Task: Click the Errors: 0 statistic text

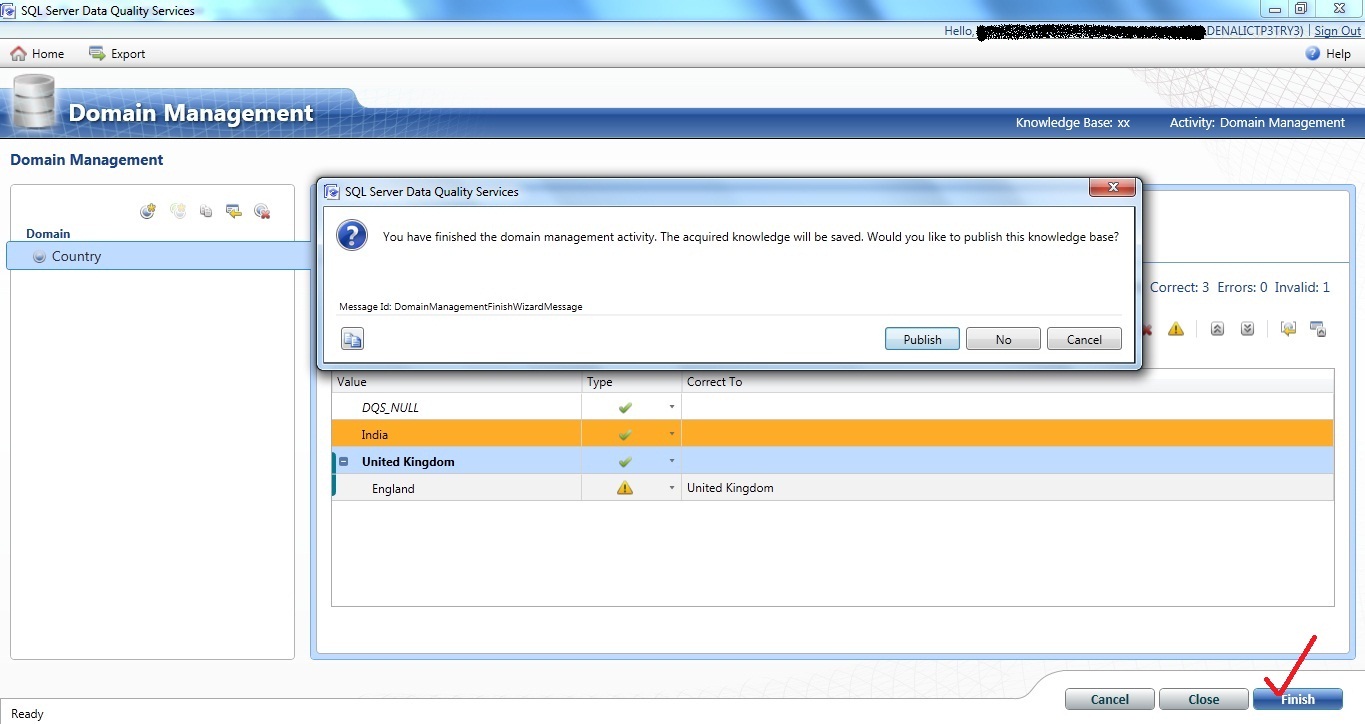Action: 1242,287
